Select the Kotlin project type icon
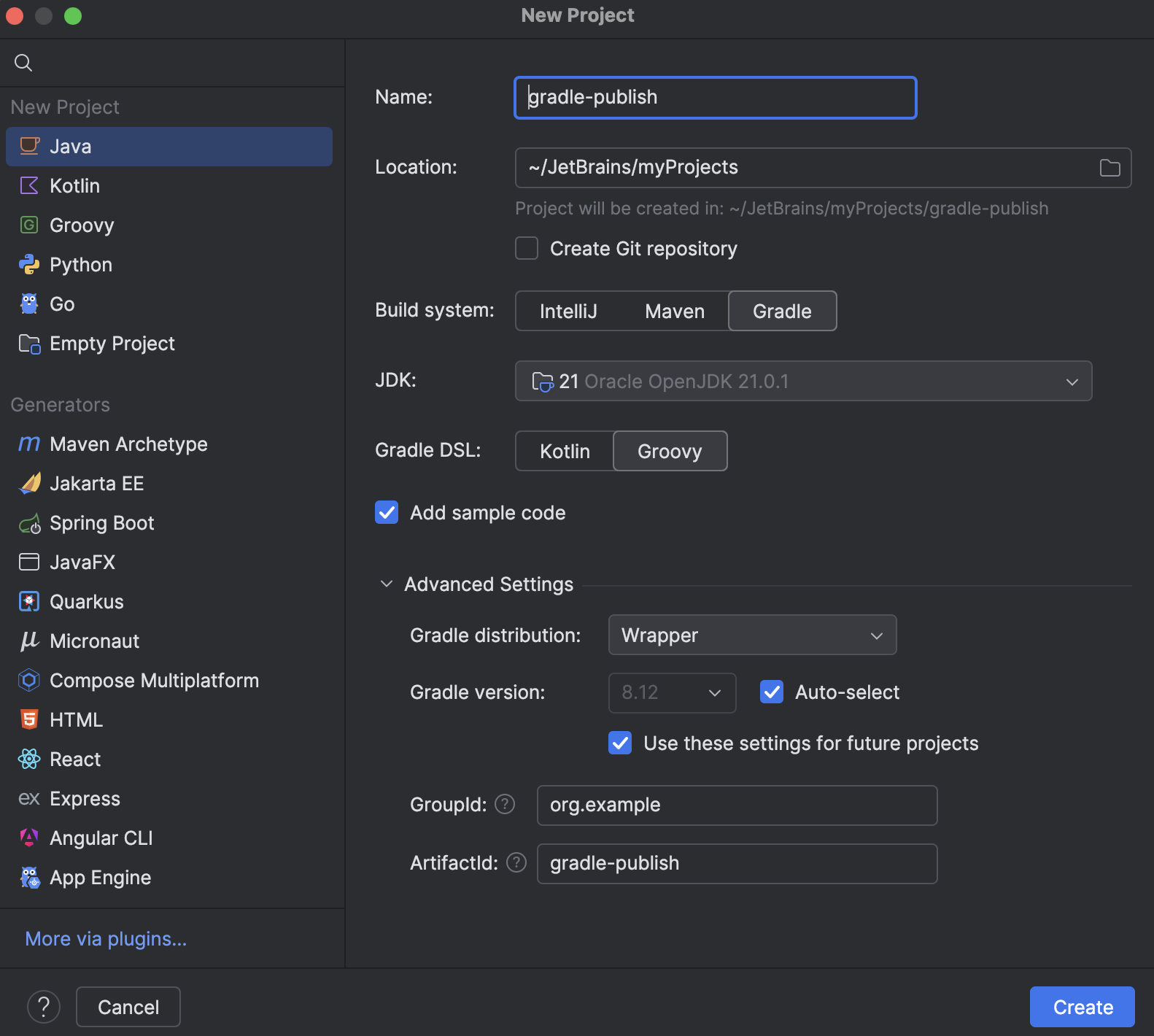1154x1036 pixels. click(29, 186)
